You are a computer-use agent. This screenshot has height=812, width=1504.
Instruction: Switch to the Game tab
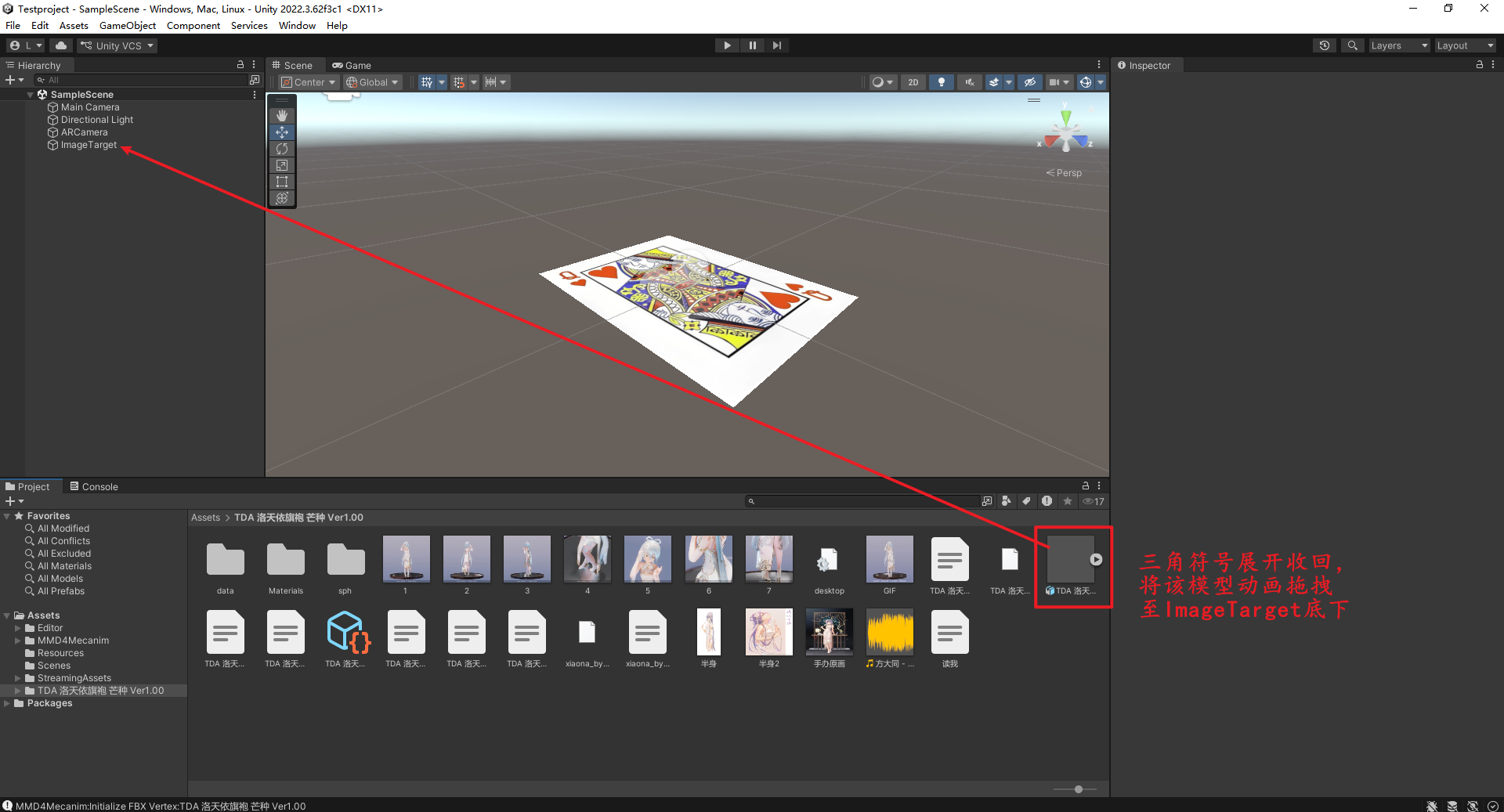352,66
